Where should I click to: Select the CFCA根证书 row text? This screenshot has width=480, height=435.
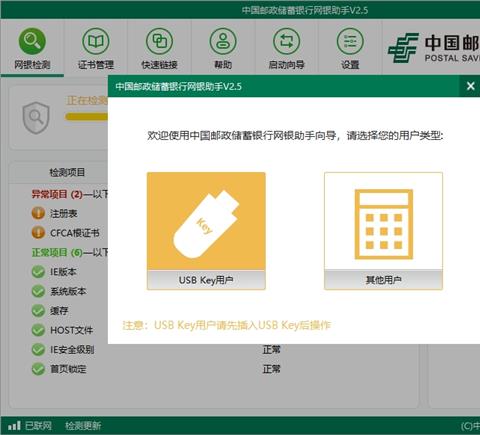coord(75,233)
